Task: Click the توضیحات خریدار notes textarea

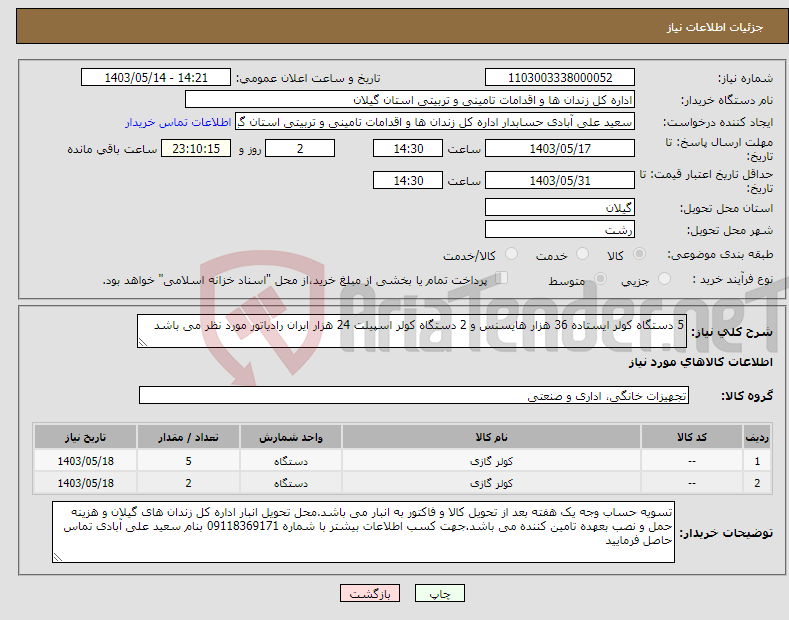Action: pyautogui.click(x=363, y=532)
